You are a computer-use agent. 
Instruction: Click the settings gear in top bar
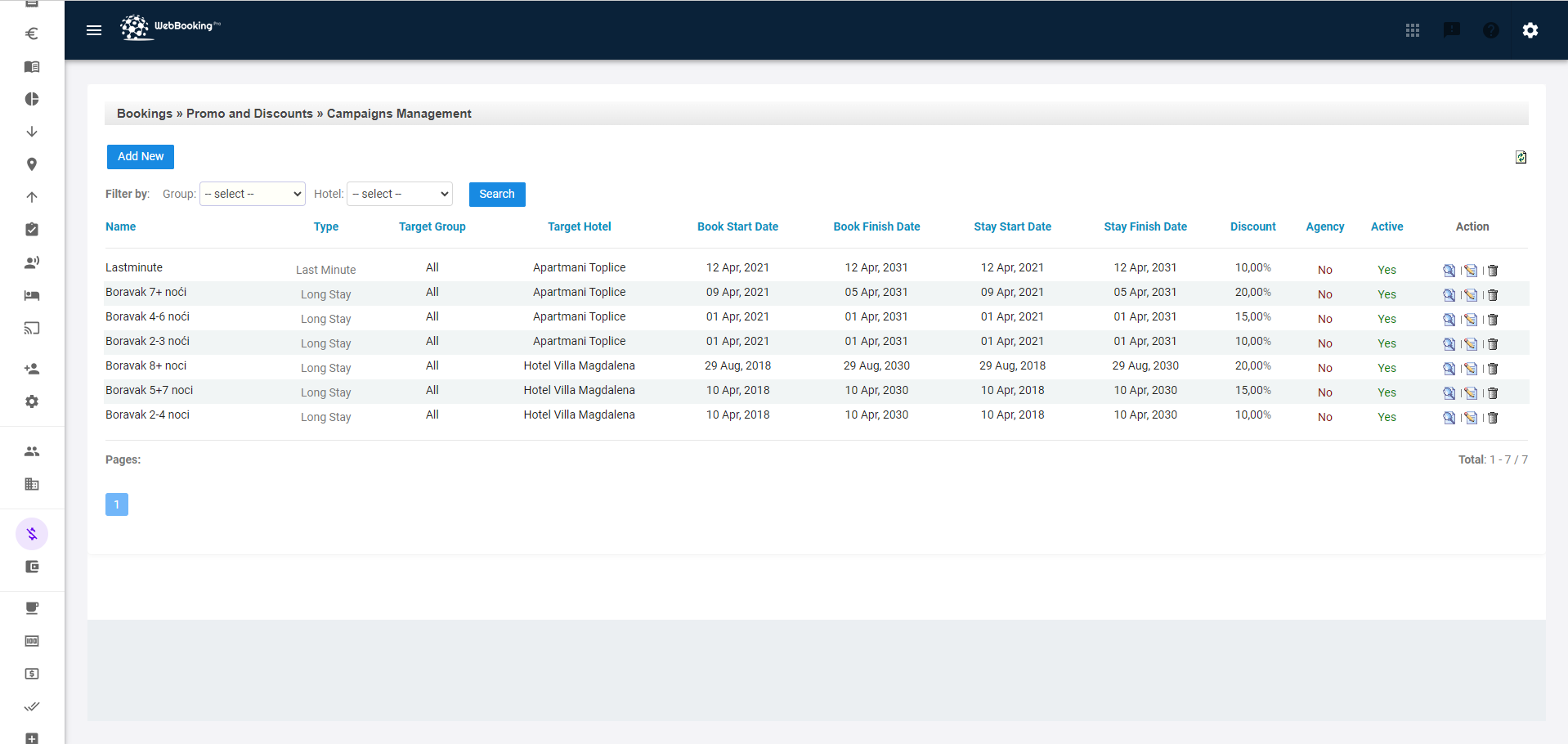pos(1530,30)
